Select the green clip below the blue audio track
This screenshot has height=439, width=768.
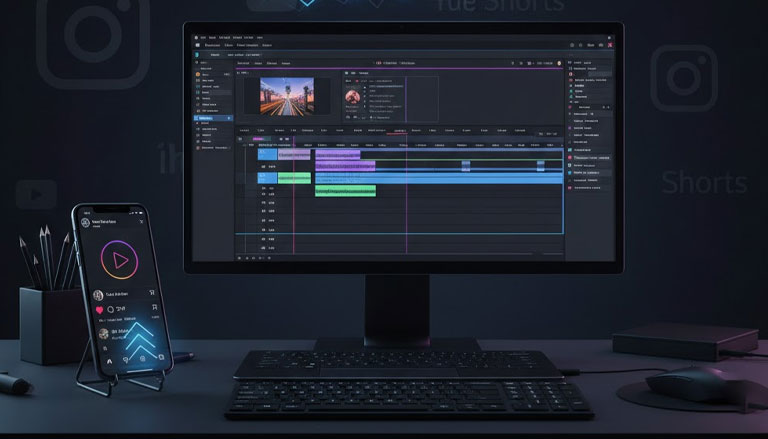click(x=345, y=190)
